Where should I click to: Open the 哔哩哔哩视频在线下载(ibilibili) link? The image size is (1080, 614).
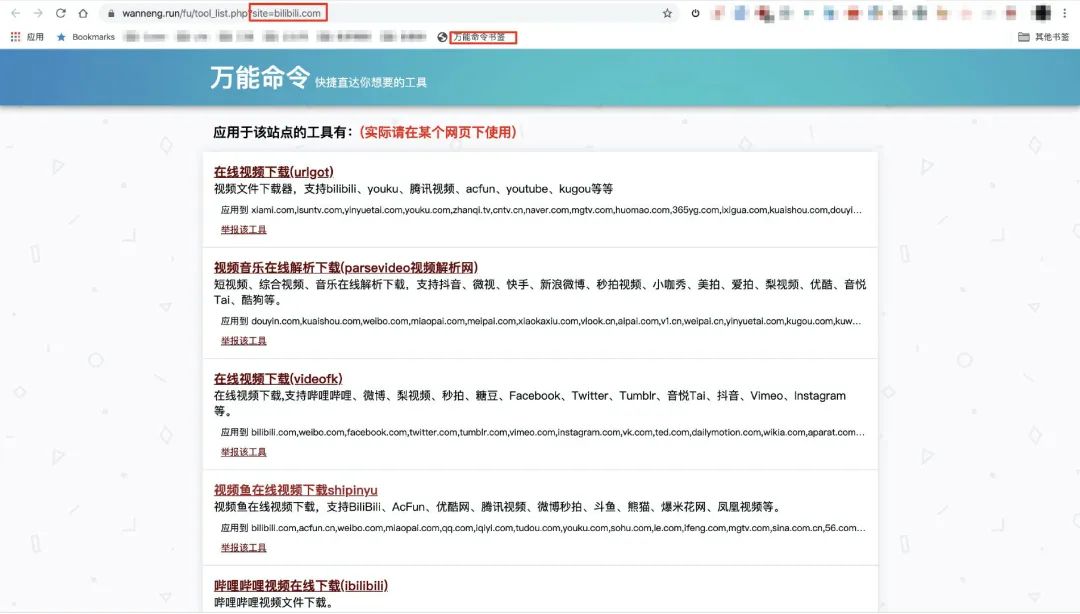(x=300, y=584)
